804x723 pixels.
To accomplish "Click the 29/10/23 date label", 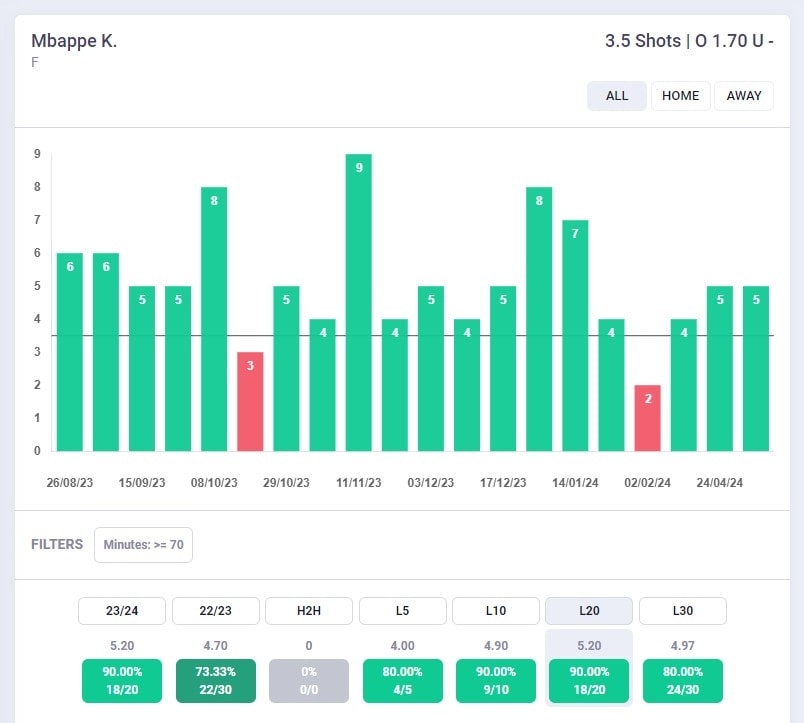I will tap(286, 483).
